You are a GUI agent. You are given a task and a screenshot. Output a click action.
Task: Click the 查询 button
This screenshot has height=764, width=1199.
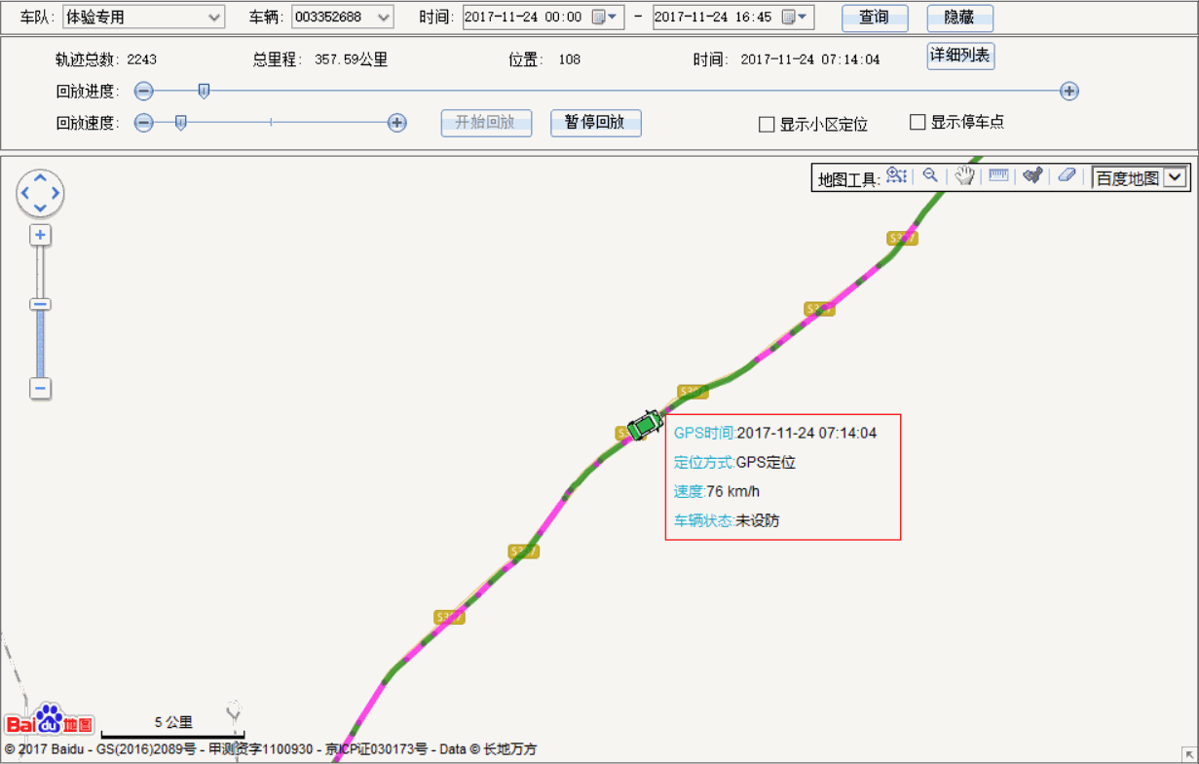coord(874,17)
